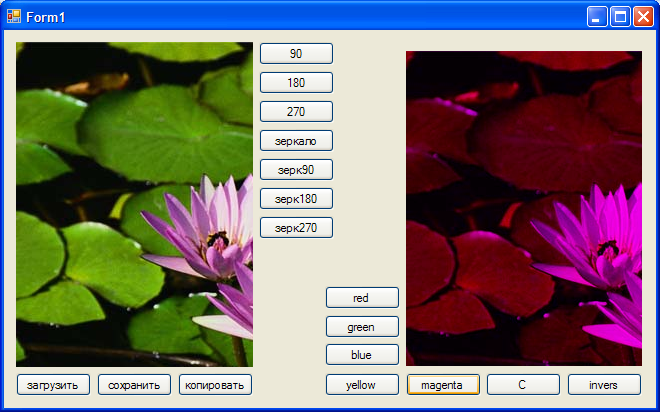Load an image with загрузить

(x=53, y=385)
